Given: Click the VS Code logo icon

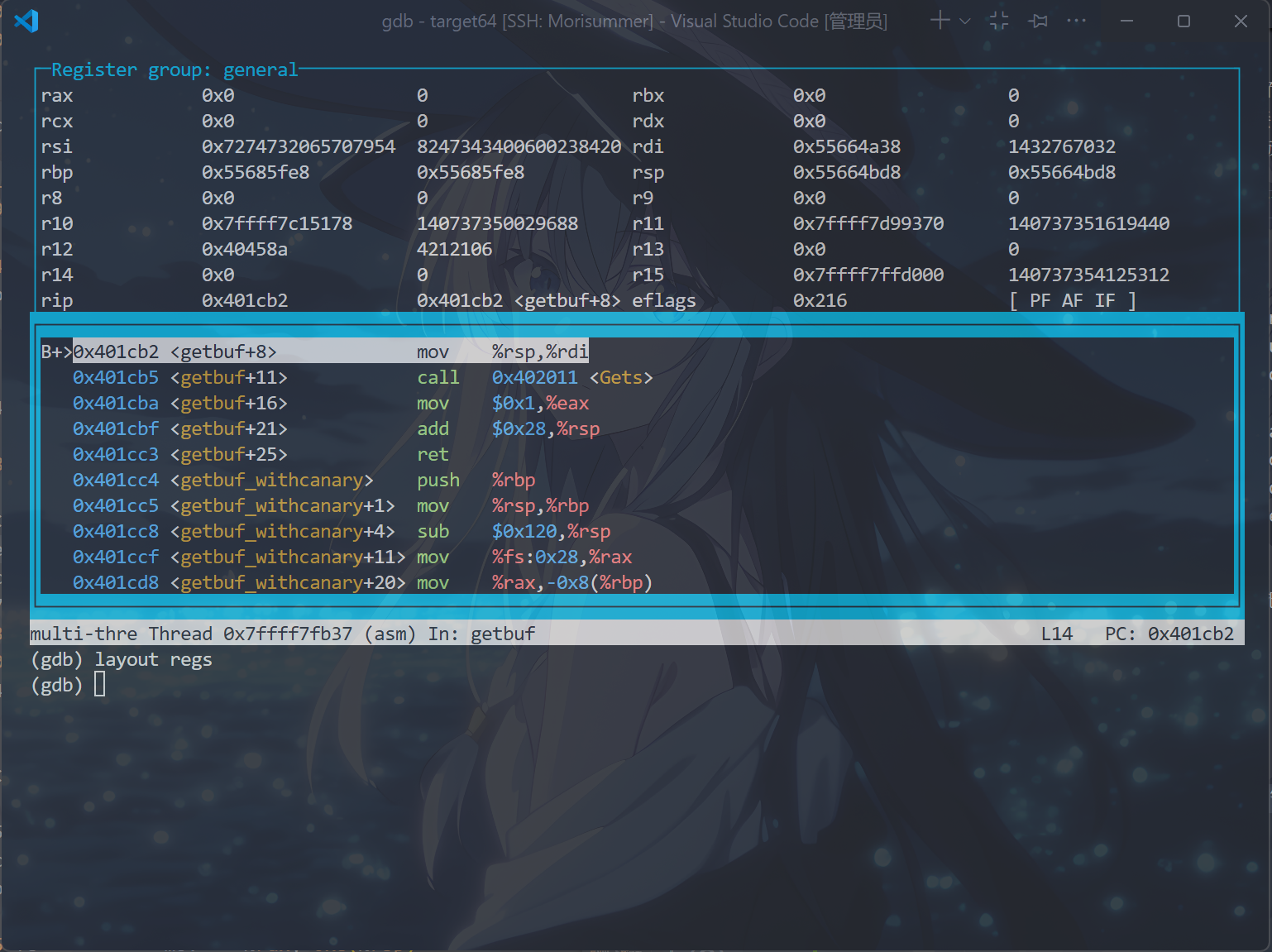Looking at the screenshot, I should coord(26,21).
